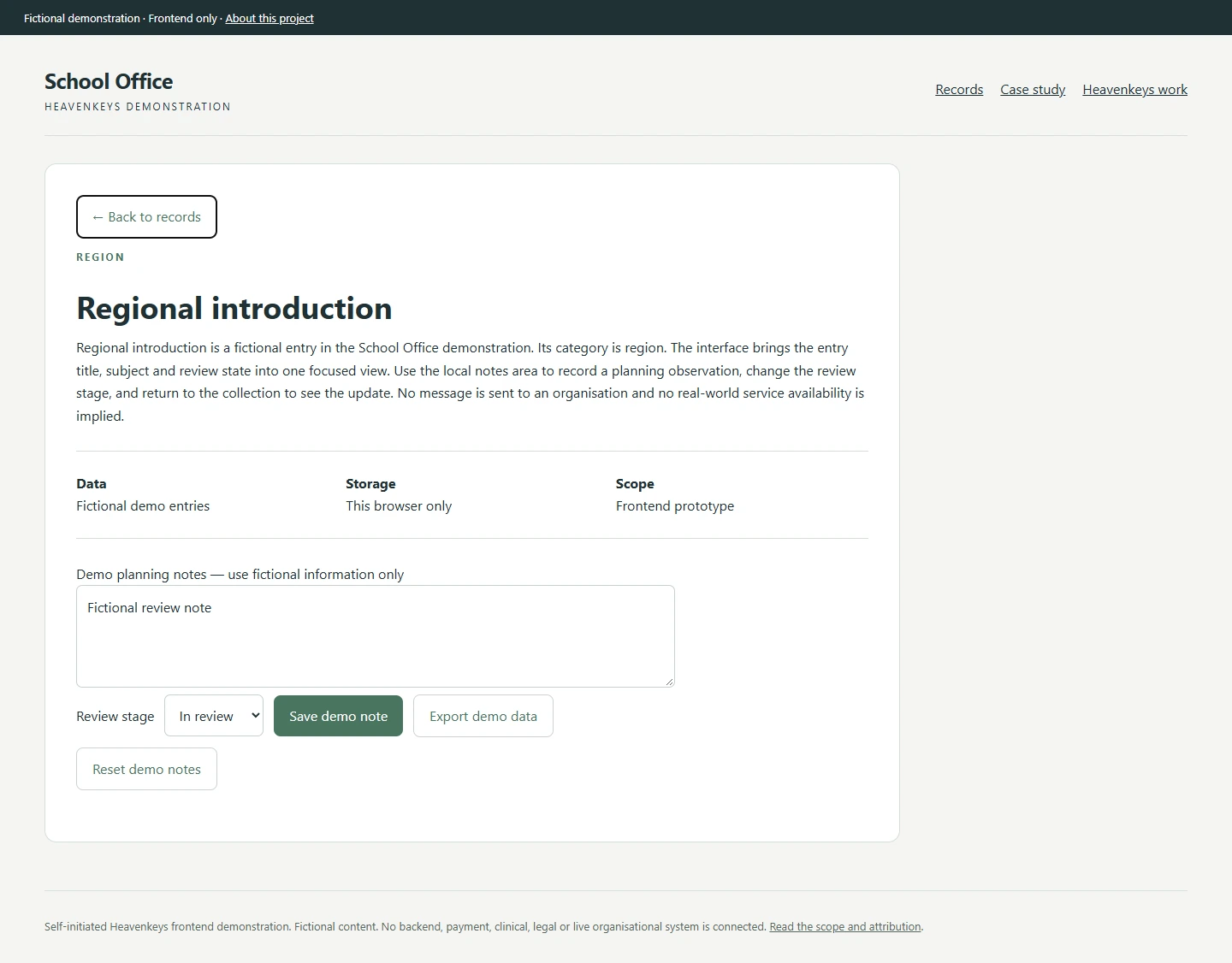Click Reset demo notes button
The height and width of the screenshot is (963, 1232).
[146, 769]
